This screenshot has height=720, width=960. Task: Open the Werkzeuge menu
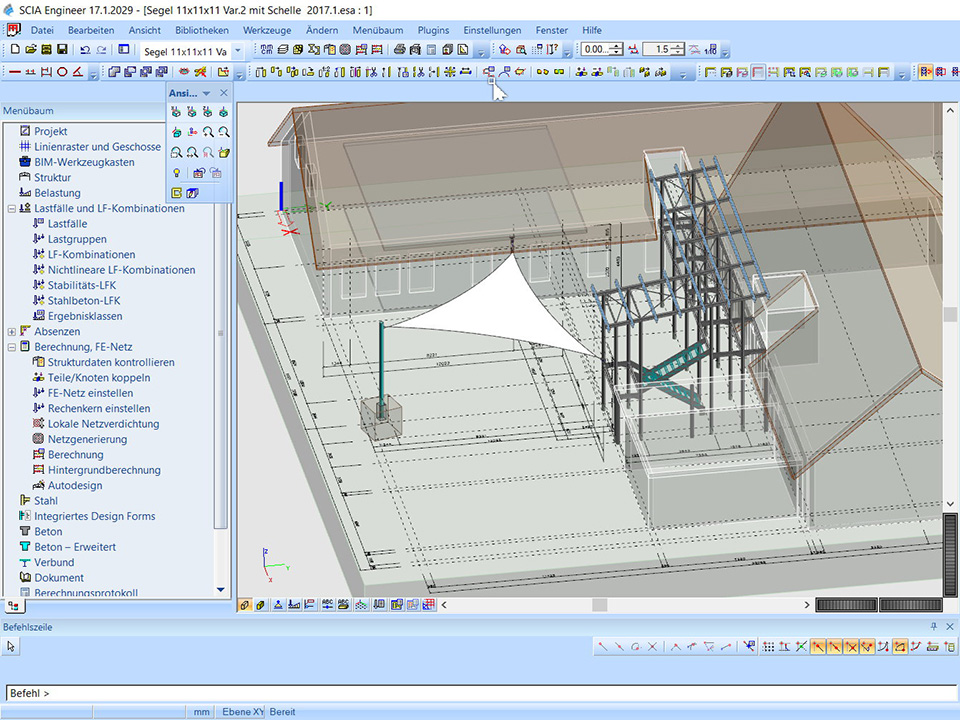tap(268, 30)
